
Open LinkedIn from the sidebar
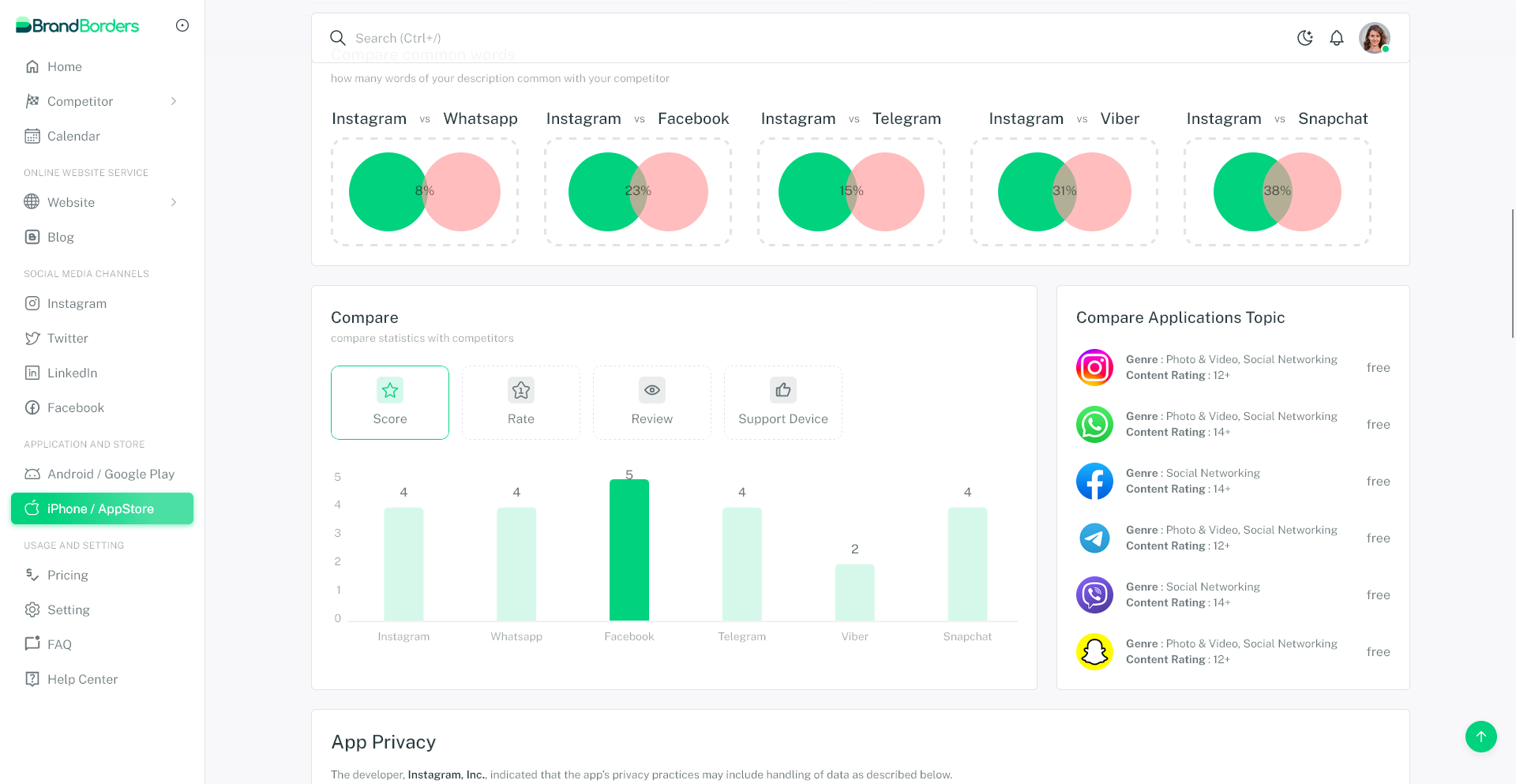[102, 373]
